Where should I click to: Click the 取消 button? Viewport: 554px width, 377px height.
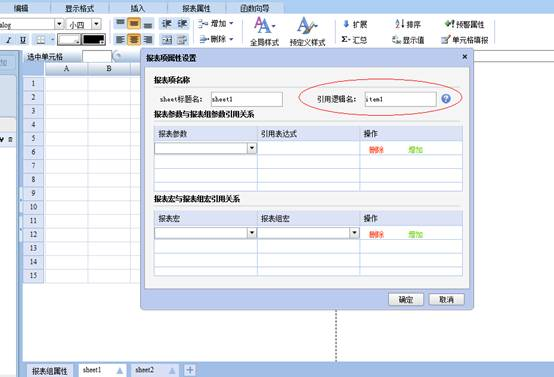pos(446,300)
